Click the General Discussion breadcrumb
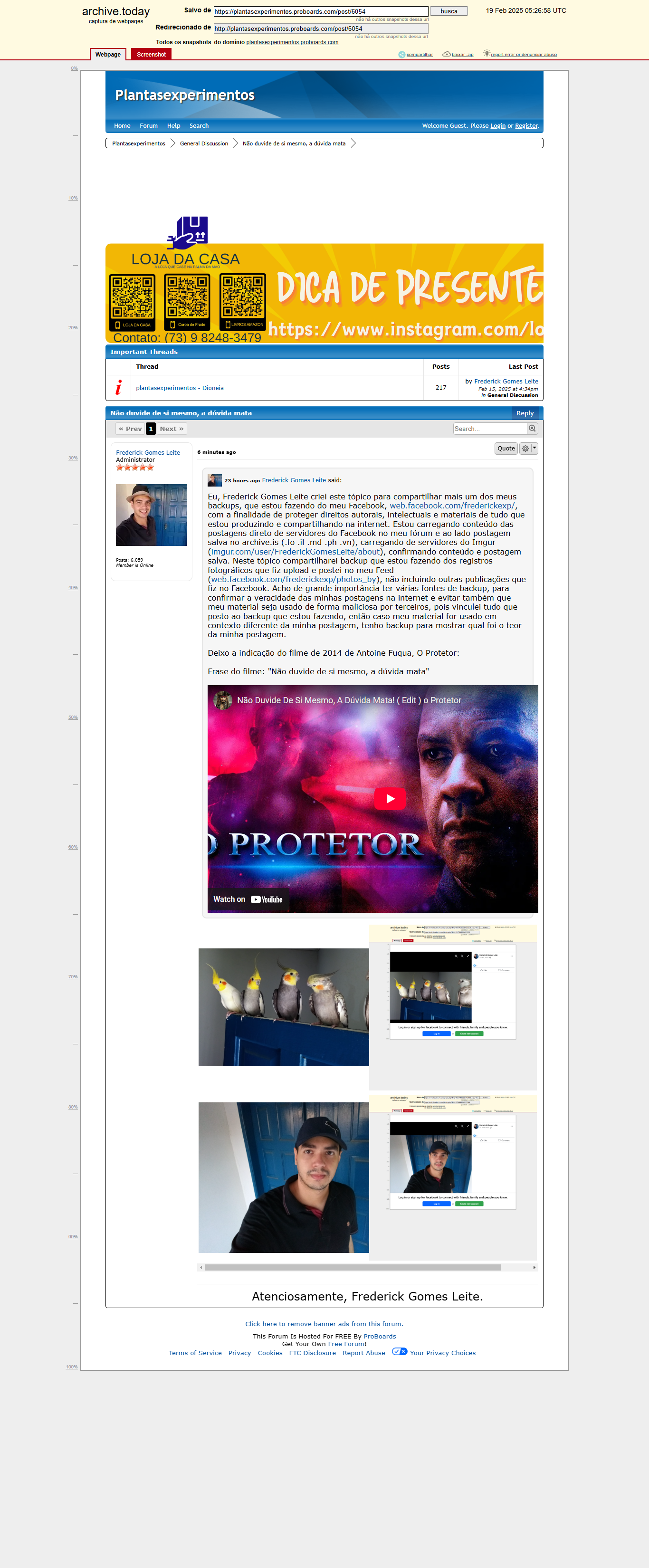649x1568 pixels. [204, 143]
